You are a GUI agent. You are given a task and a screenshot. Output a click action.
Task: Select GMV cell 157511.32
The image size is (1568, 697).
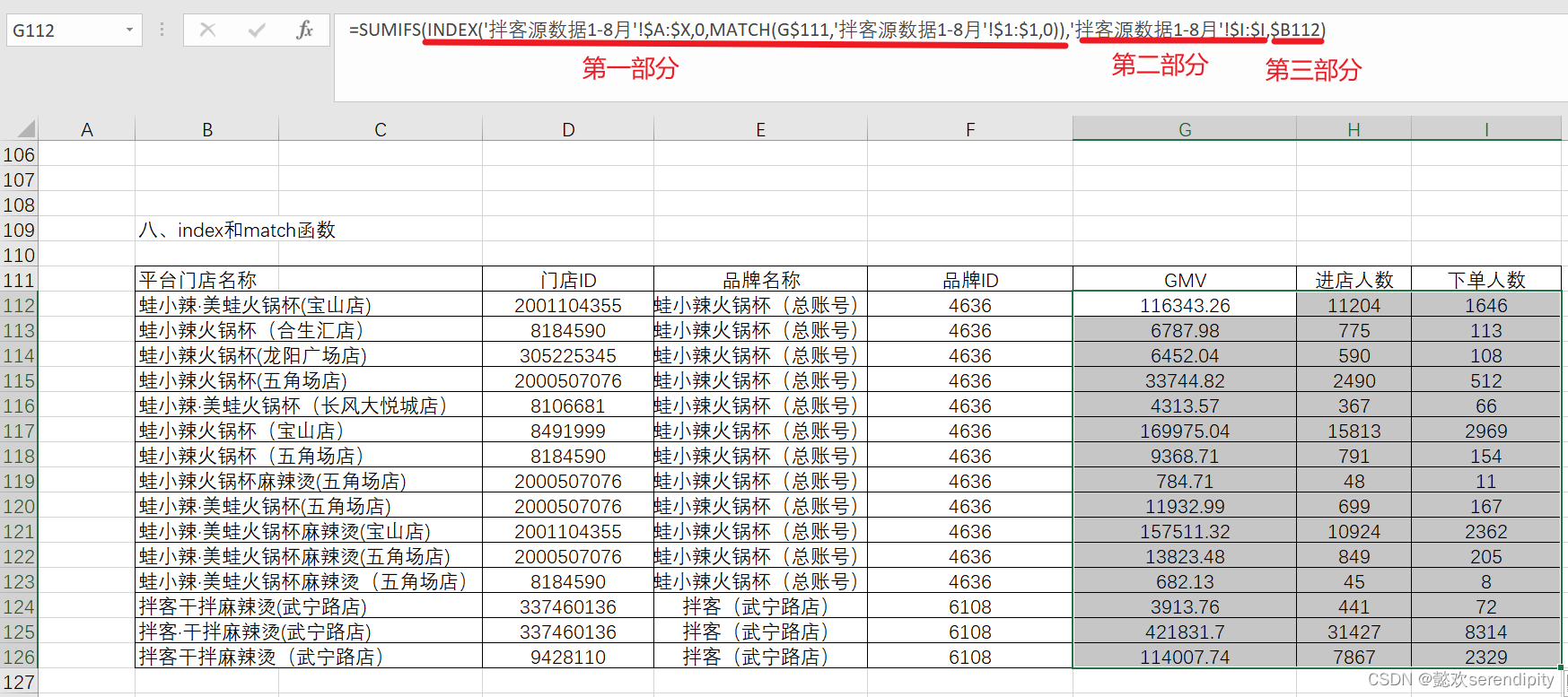coord(1185,531)
